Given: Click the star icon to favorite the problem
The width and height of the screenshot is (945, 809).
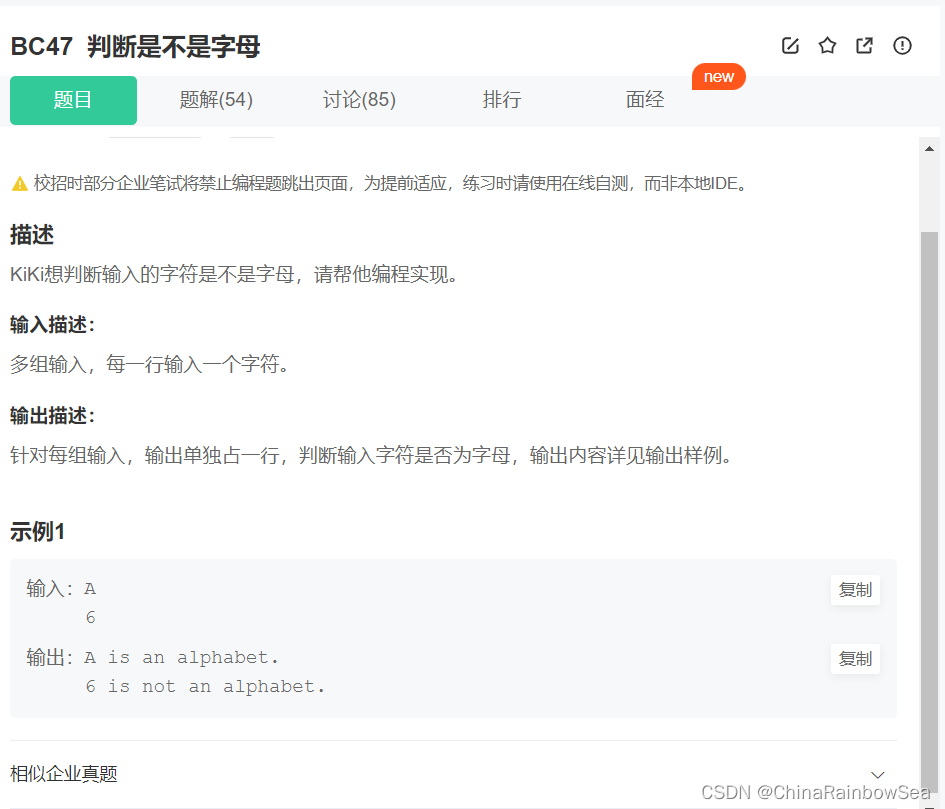Looking at the screenshot, I should tap(827, 45).
